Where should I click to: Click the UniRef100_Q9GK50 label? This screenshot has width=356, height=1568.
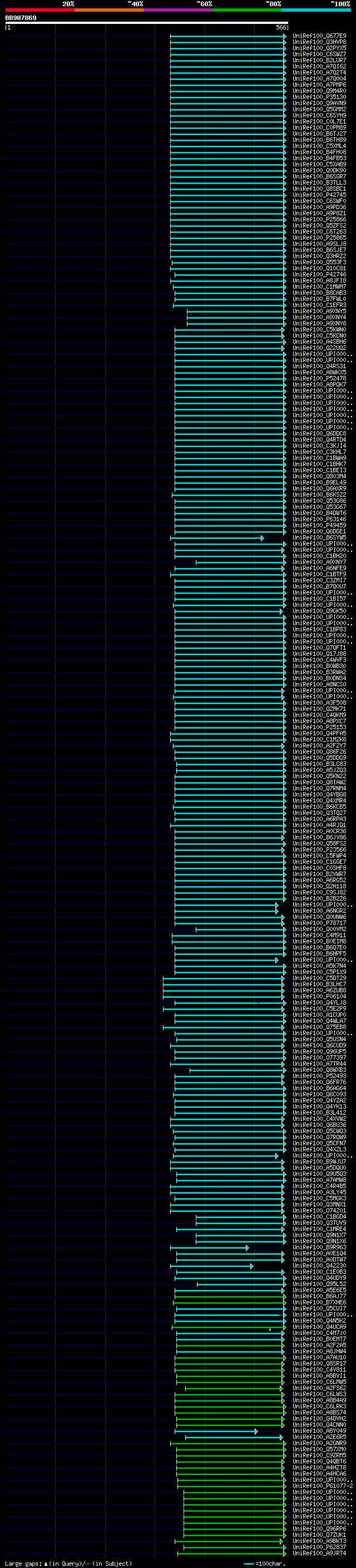coord(319,611)
